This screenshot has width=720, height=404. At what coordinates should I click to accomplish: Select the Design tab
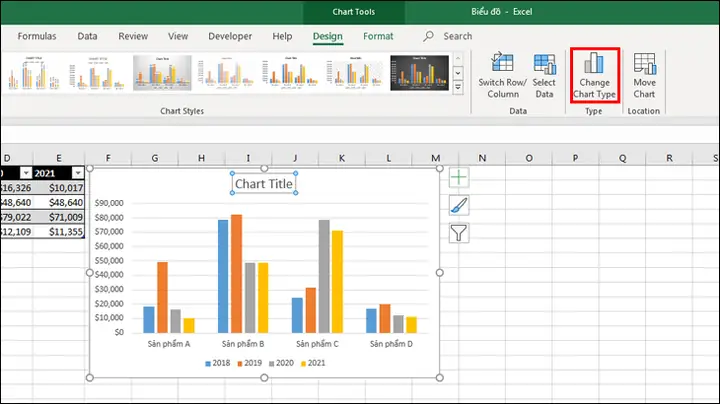(328, 36)
